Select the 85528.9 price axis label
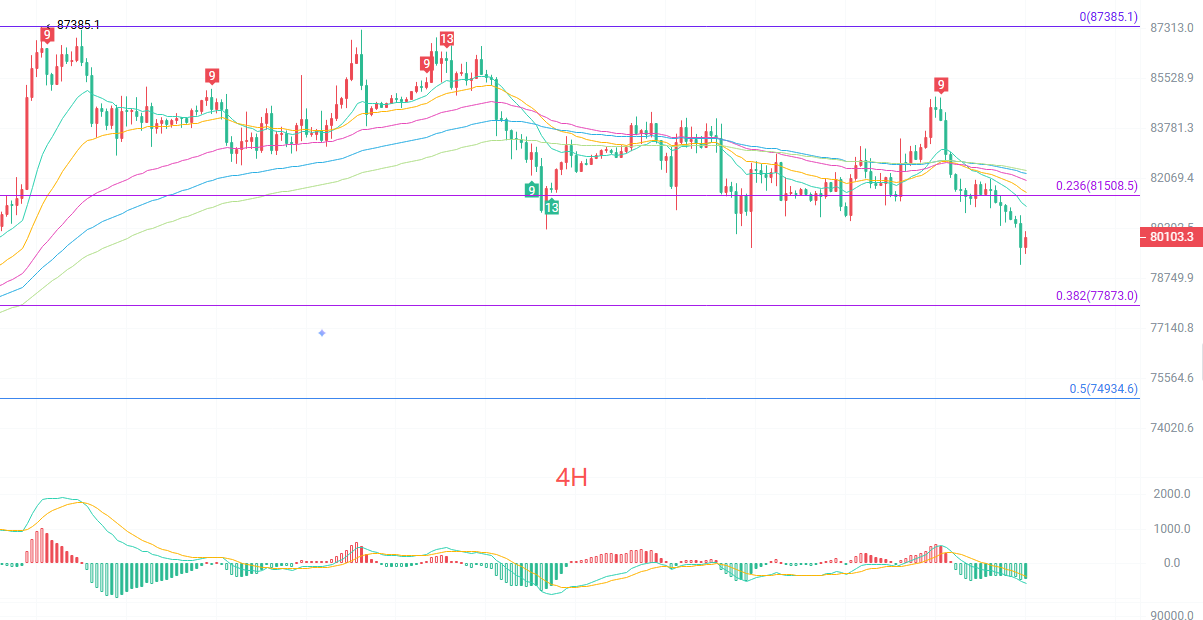Viewport: 1203px width, 620px height. [x=1173, y=78]
